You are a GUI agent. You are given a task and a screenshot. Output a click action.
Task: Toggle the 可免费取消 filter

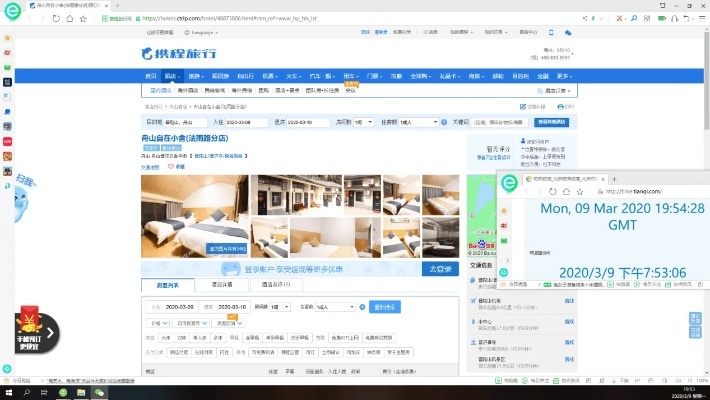[263, 352]
